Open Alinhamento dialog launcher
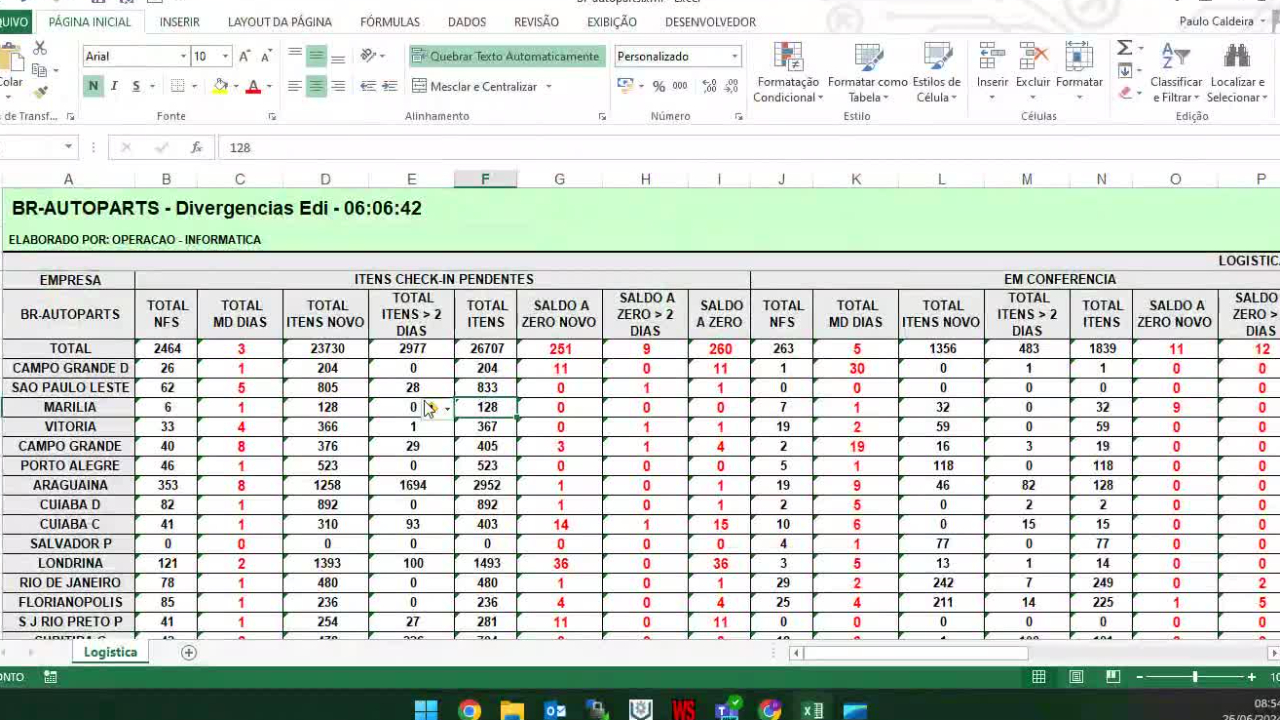Viewport: 1280px width, 720px height. pos(602,117)
